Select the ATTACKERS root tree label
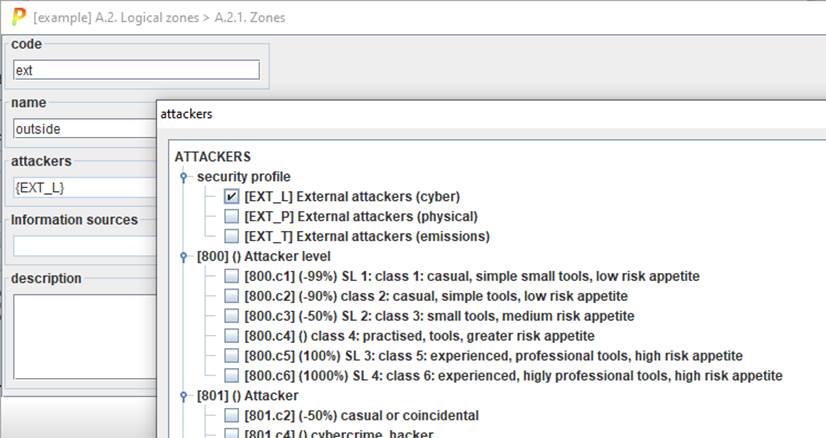Screen dimensions: 826x438 point(212,157)
